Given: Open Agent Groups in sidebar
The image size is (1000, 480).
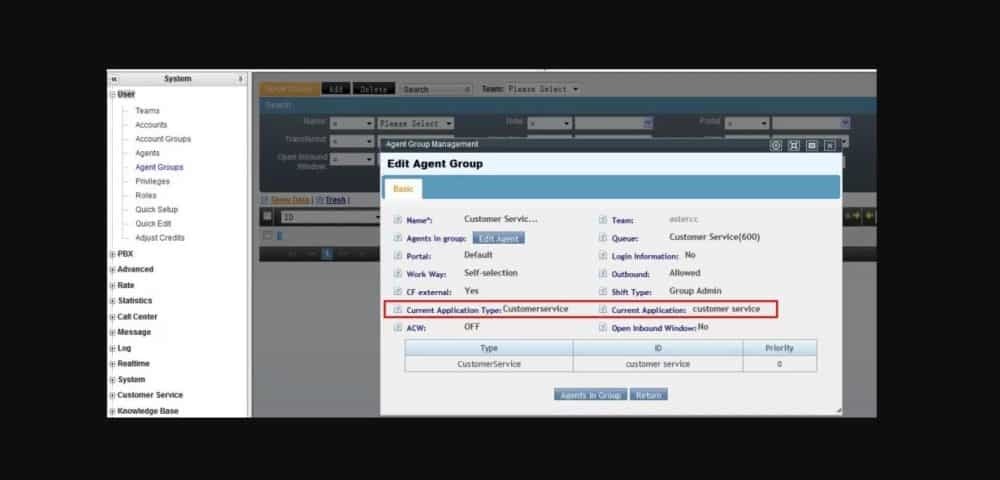Looking at the screenshot, I should [x=159, y=167].
